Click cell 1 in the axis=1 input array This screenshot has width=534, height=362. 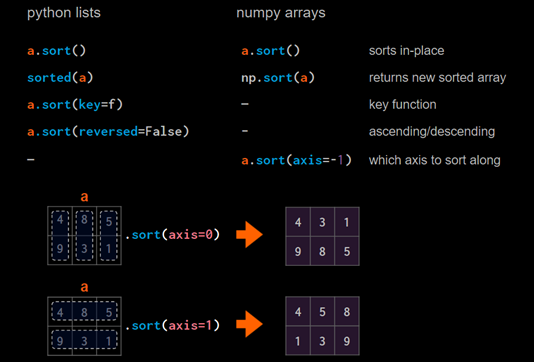point(109,341)
